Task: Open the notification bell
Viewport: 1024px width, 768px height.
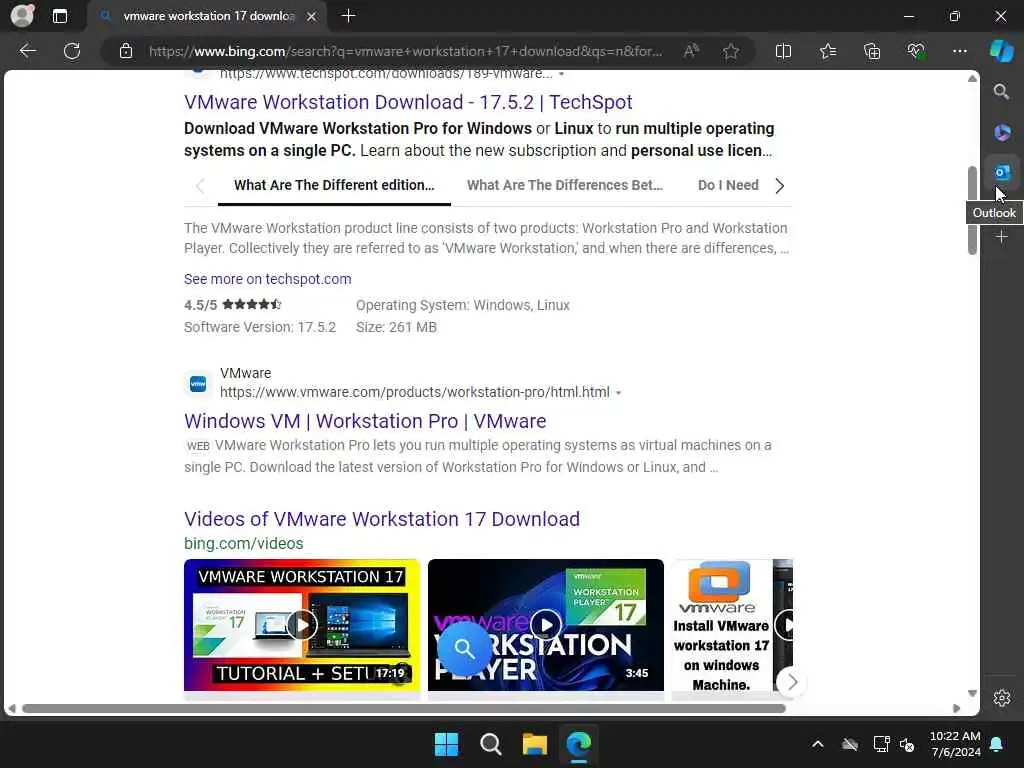Action: click(x=997, y=744)
